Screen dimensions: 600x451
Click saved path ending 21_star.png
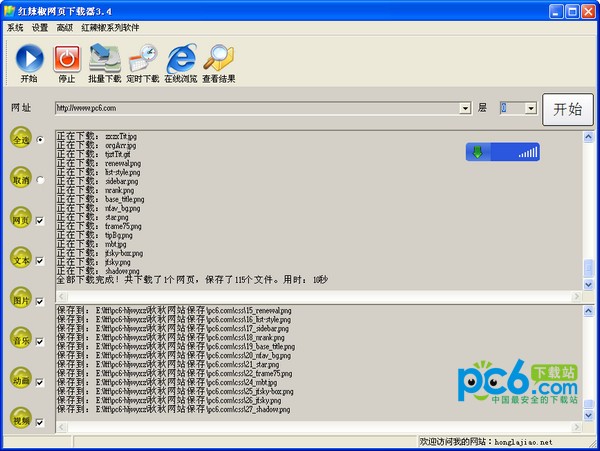point(168,364)
